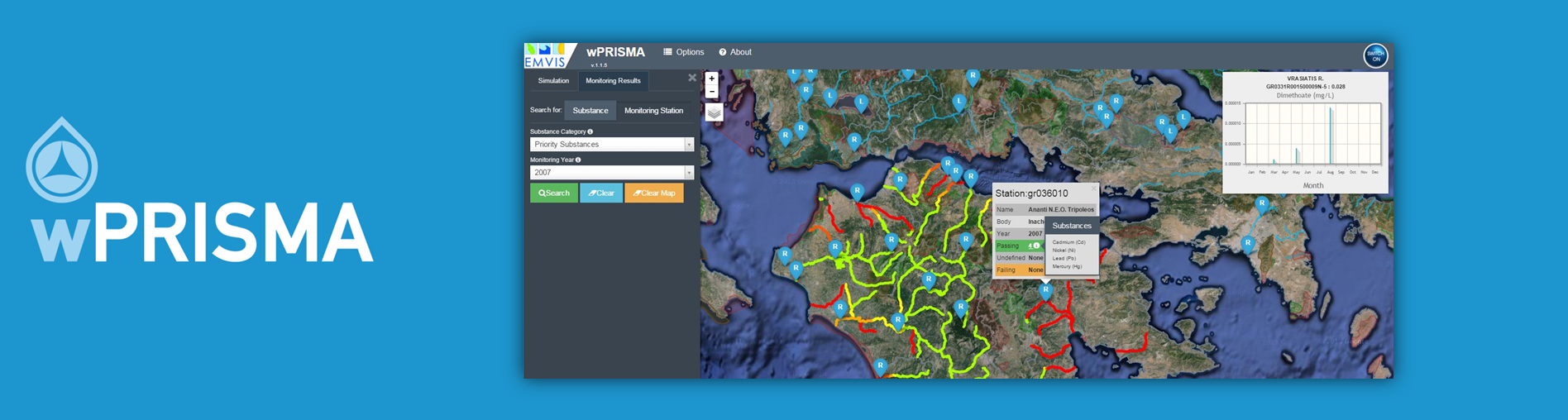Click the Station:gr036010 popup title

(x=1031, y=193)
